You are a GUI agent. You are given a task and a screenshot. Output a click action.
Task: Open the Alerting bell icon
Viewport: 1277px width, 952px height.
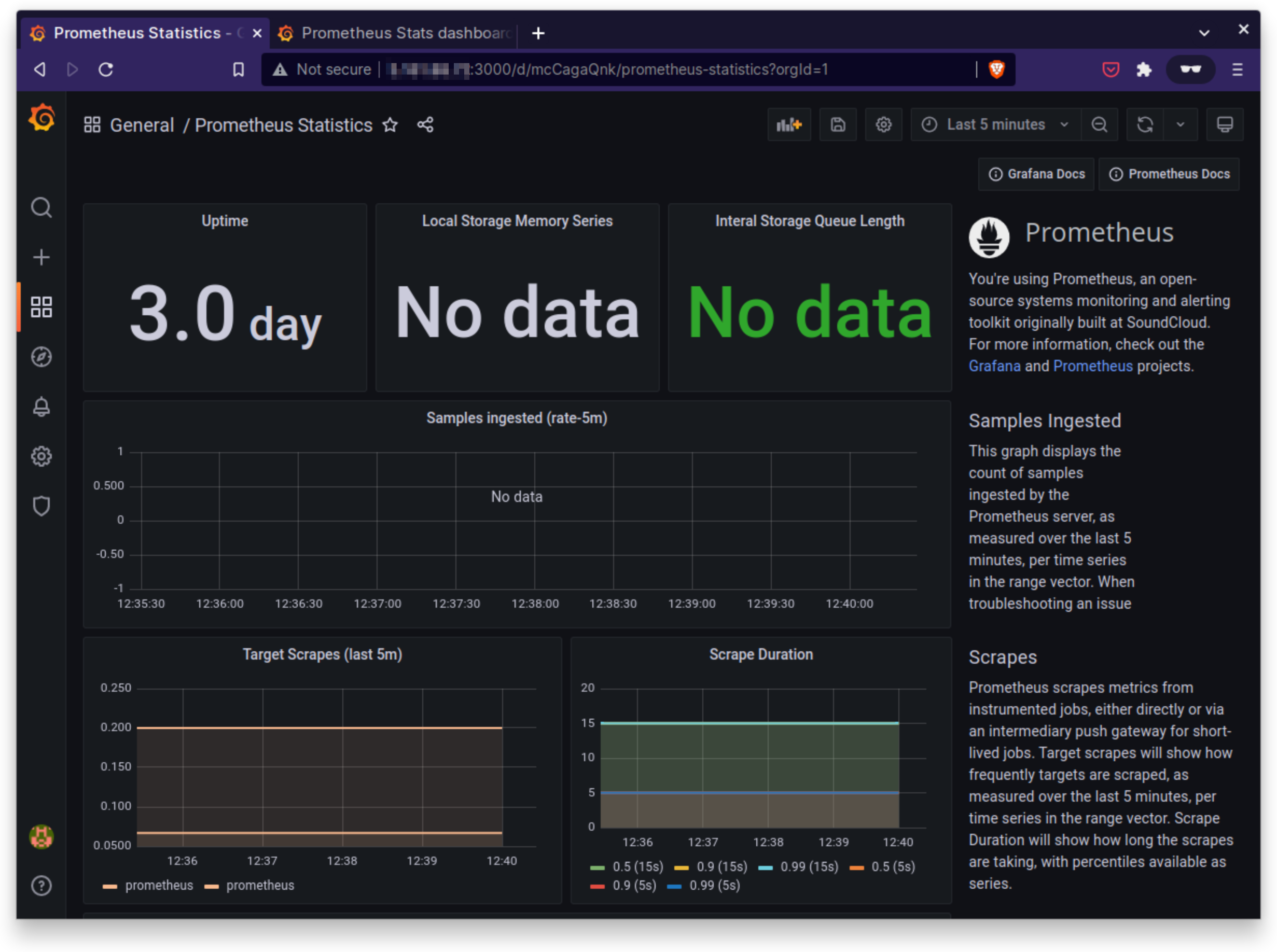pos(41,407)
